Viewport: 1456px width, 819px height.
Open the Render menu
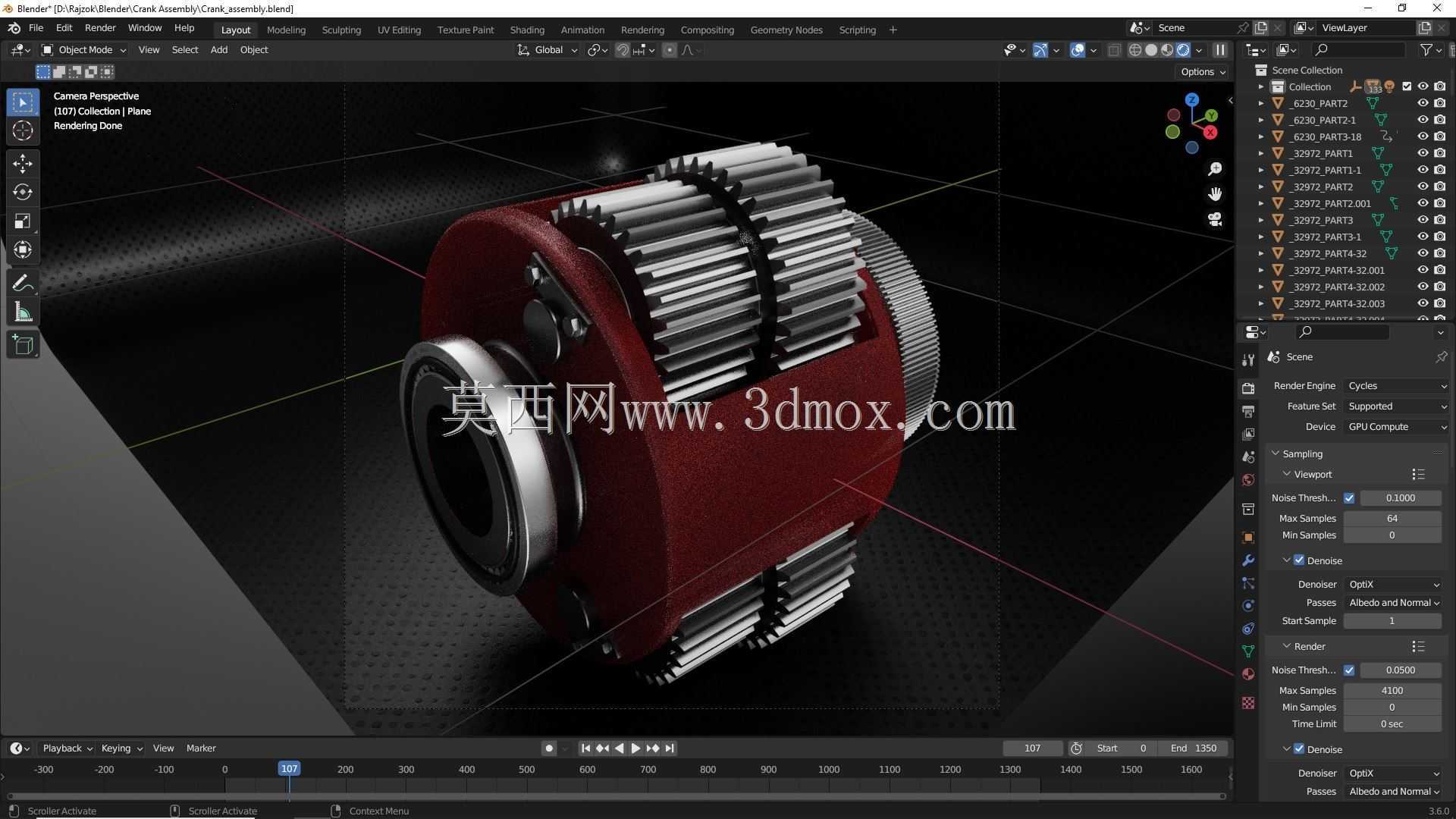[100, 28]
